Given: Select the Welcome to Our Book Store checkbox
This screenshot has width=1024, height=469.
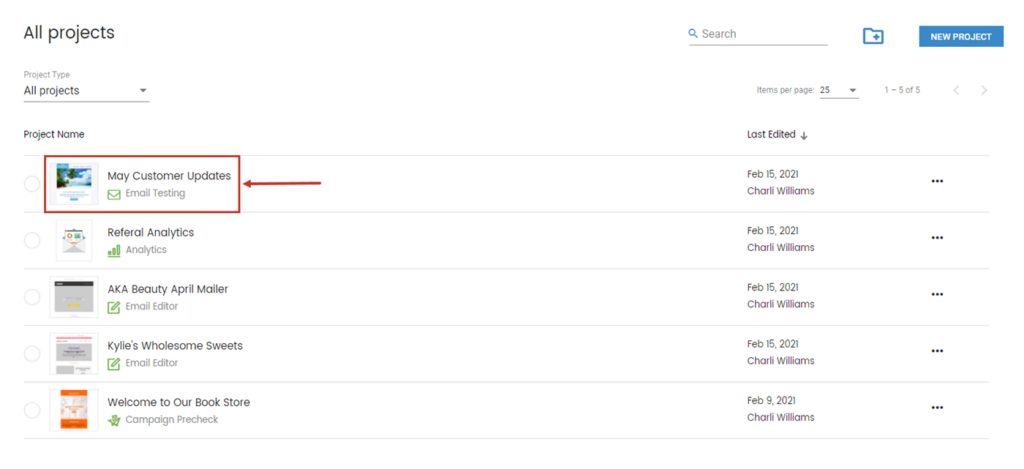Looking at the screenshot, I should point(31,410).
